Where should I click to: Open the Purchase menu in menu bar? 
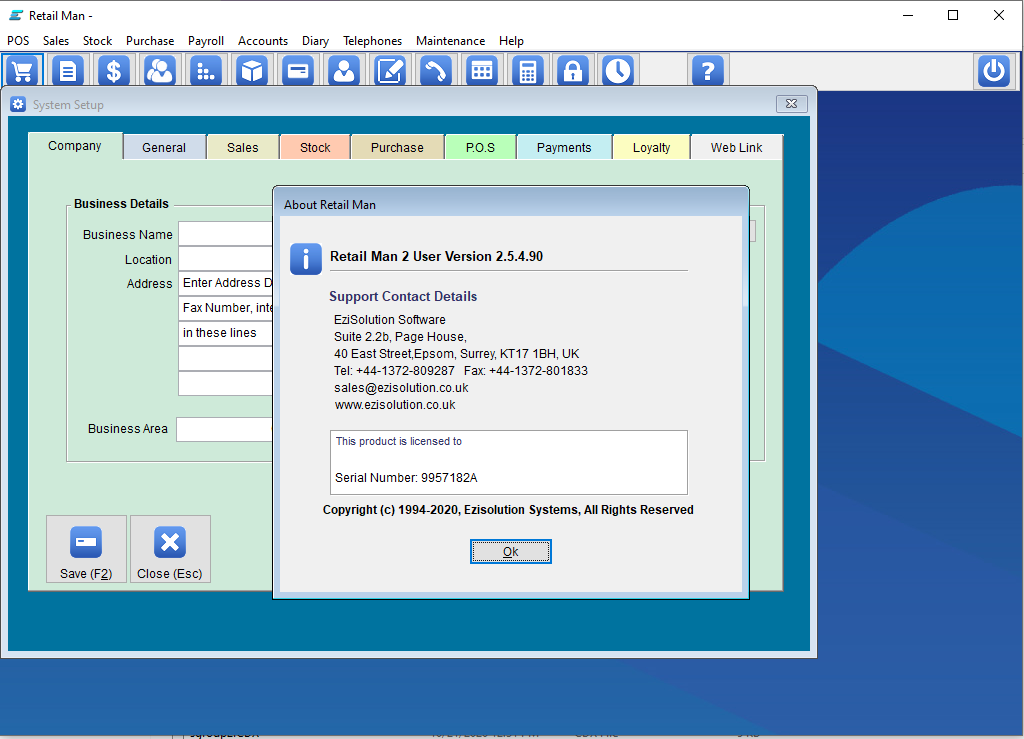pos(150,40)
